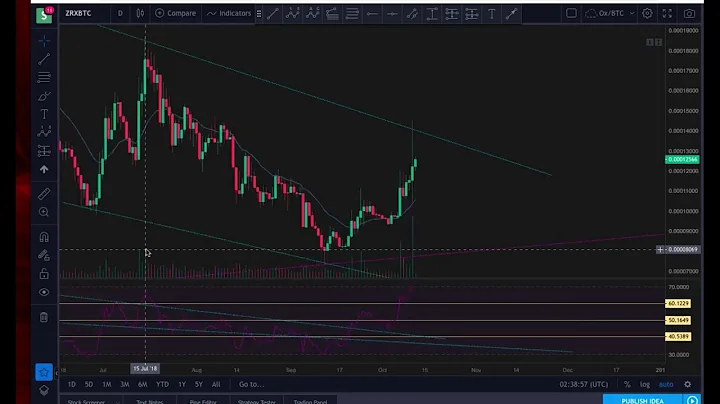This screenshot has width=720, height=404.
Task: Open chart settings gear in top toolbar
Action: click(x=647, y=13)
